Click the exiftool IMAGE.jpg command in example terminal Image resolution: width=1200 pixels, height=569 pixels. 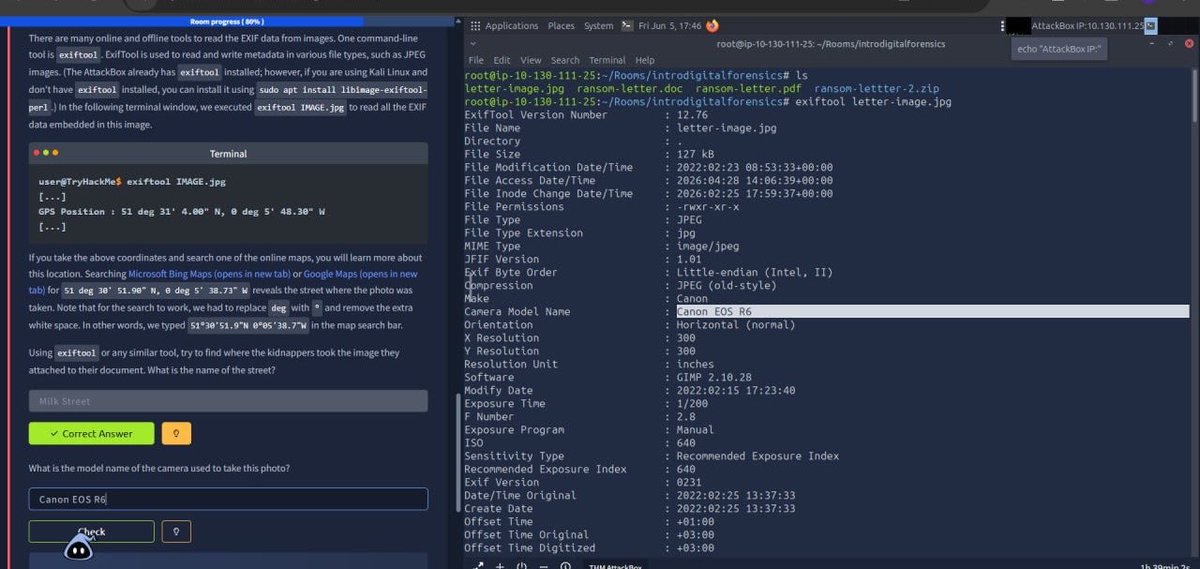click(x=176, y=183)
